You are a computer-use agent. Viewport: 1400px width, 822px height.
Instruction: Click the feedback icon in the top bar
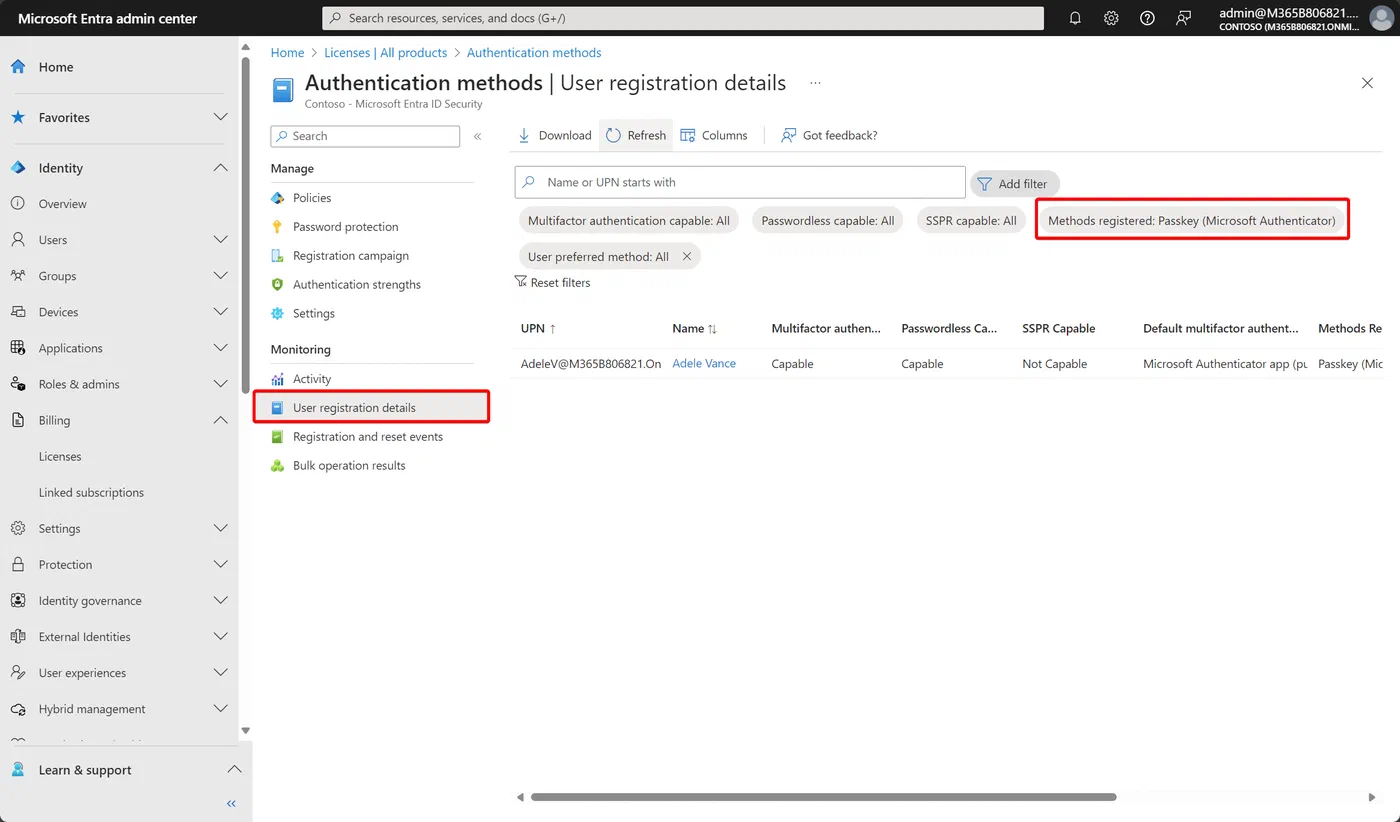(x=1183, y=18)
